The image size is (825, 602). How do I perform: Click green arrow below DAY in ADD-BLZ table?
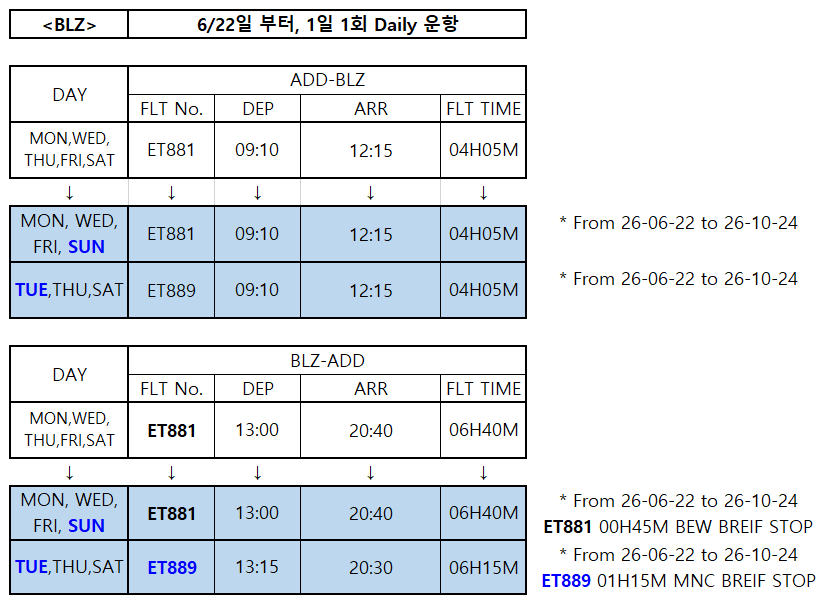[x=69, y=192]
